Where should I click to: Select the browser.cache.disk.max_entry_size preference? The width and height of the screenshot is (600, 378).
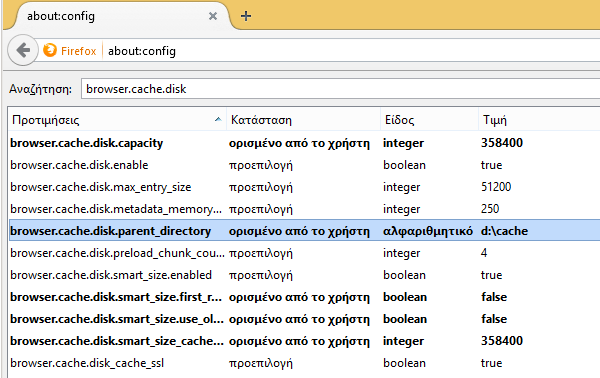[x=304, y=187]
